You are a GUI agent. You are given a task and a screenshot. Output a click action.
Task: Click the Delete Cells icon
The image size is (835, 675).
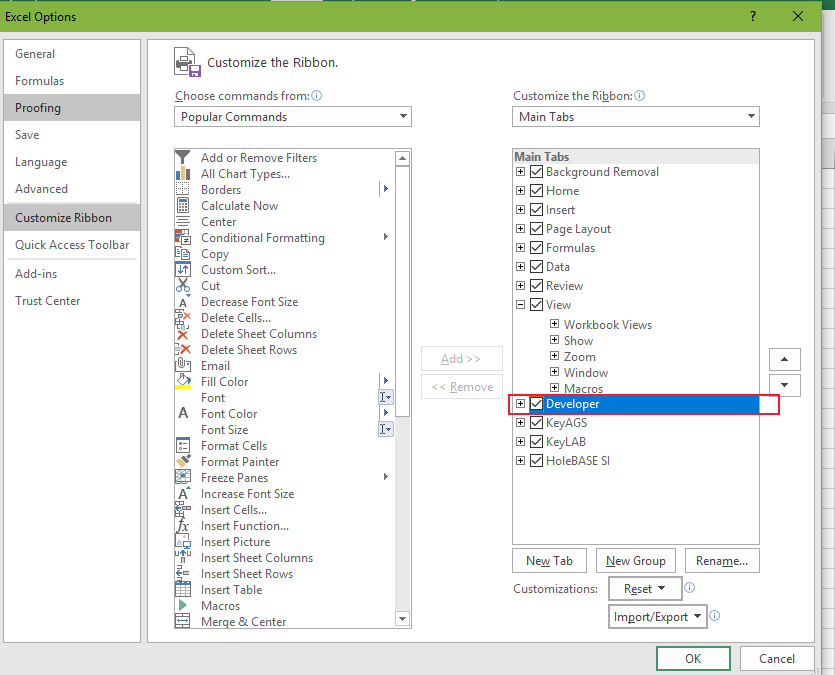click(183, 318)
